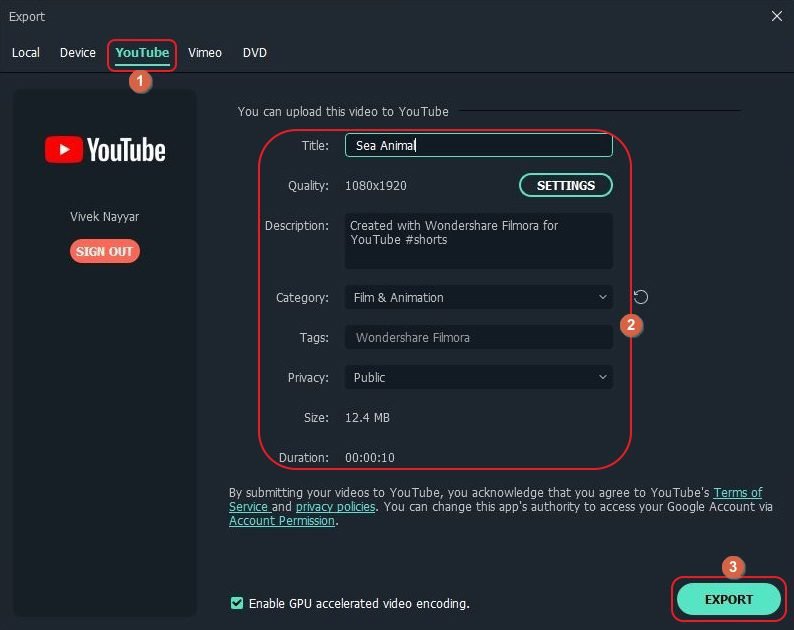Open the privacy policies link

point(335,506)
